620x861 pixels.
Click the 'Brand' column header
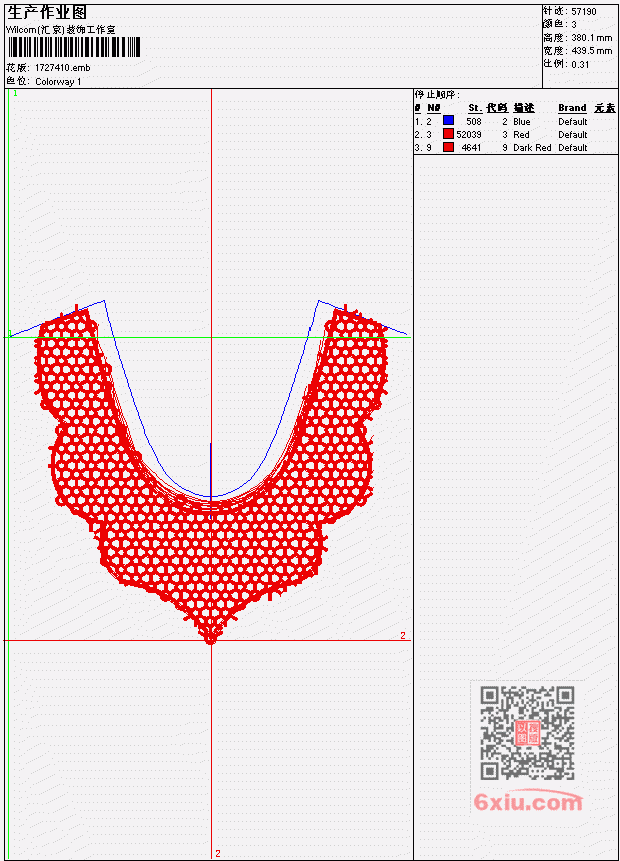pos(572,108)
